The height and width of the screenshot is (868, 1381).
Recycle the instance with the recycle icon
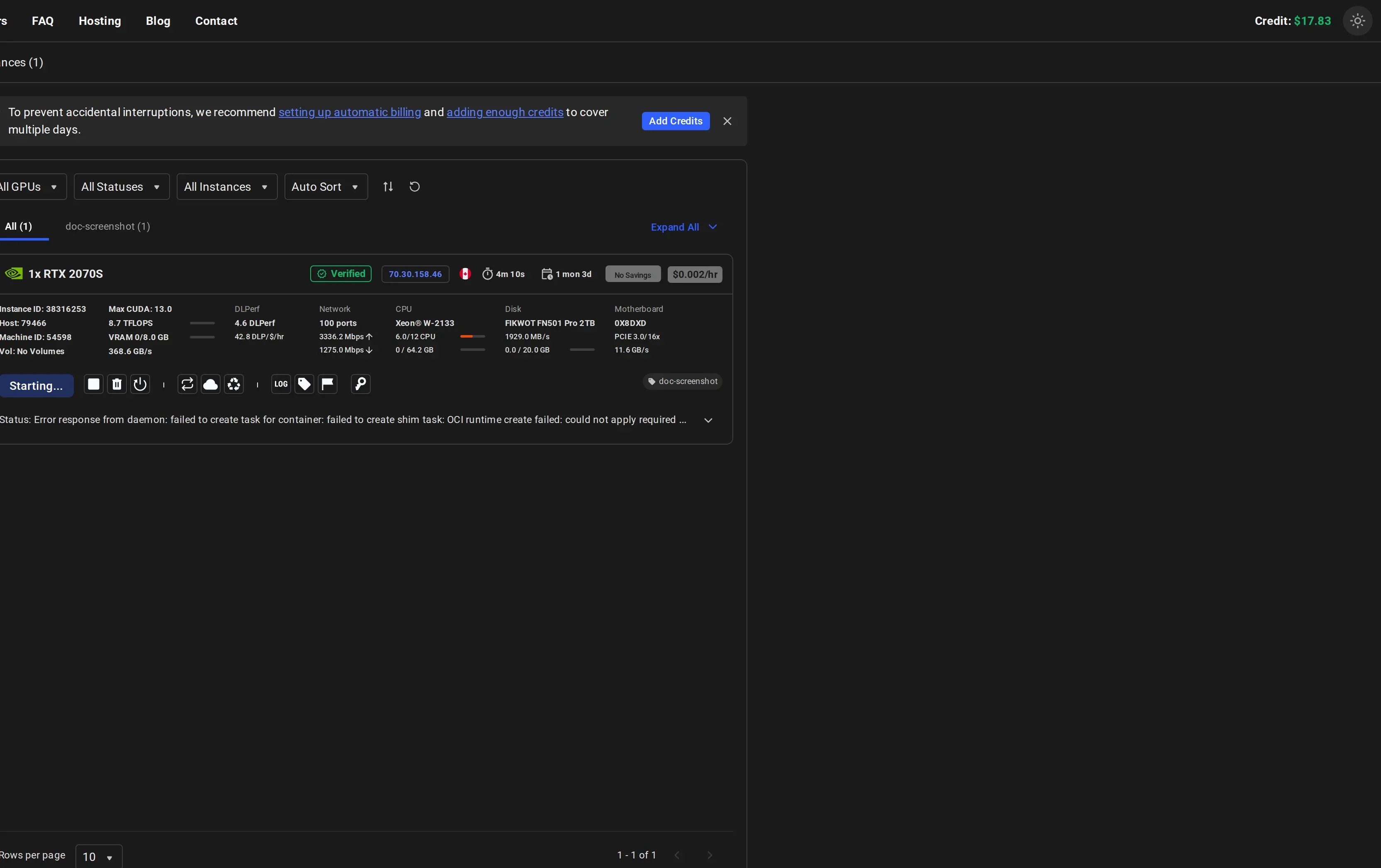[234, 384]
